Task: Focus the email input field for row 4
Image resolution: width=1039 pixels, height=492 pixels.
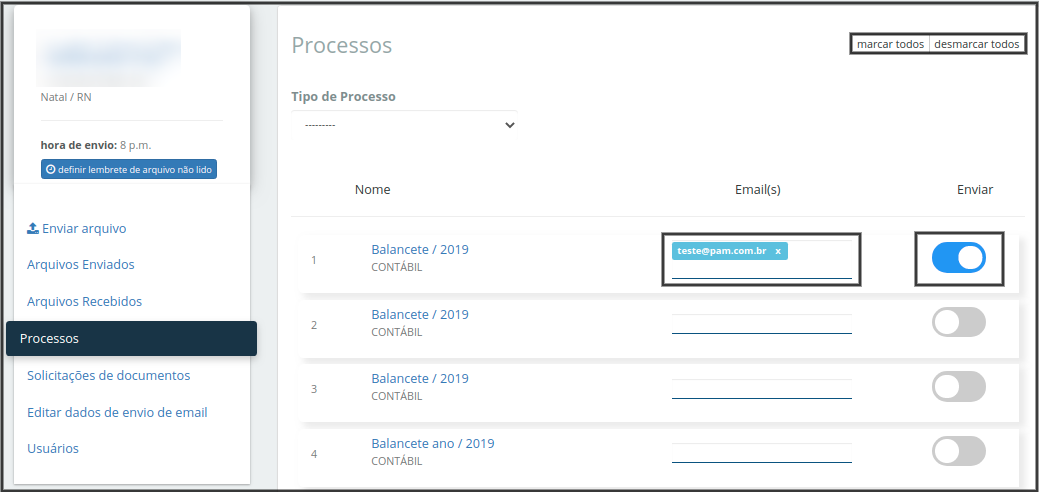Action: pos(761,453)
